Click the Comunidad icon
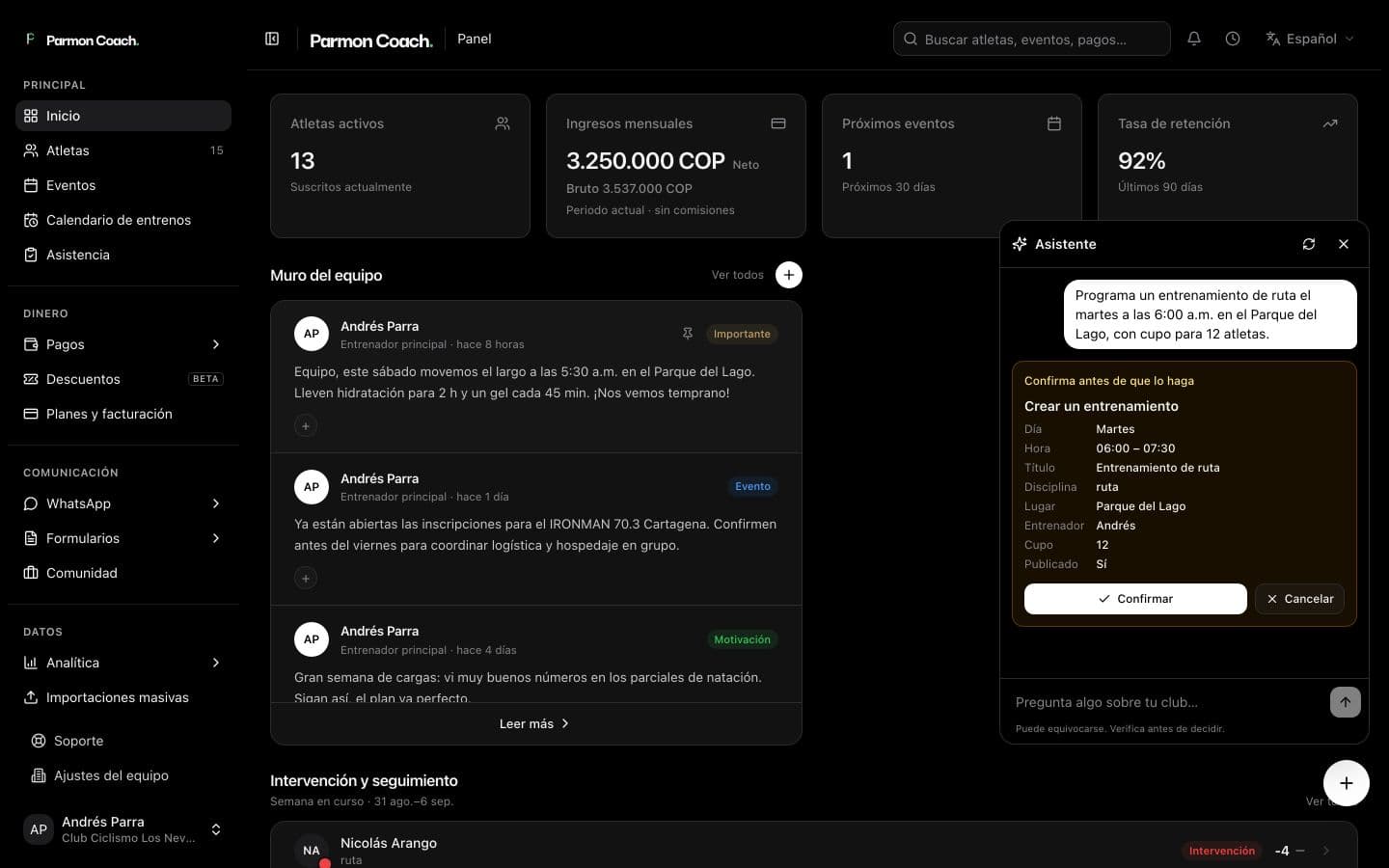The image size is (1389, 868). tap(31, 573)
